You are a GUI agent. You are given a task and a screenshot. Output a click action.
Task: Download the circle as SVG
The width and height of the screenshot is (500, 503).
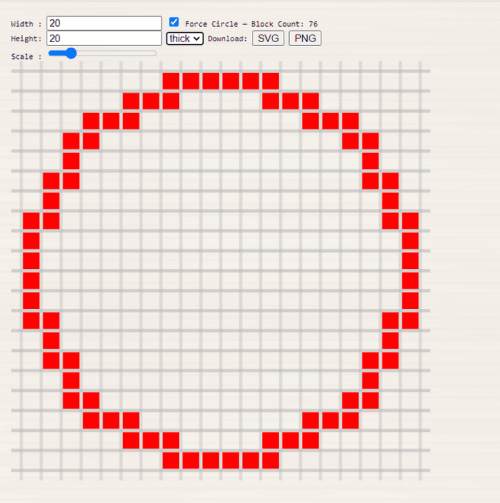pos(268,38)
